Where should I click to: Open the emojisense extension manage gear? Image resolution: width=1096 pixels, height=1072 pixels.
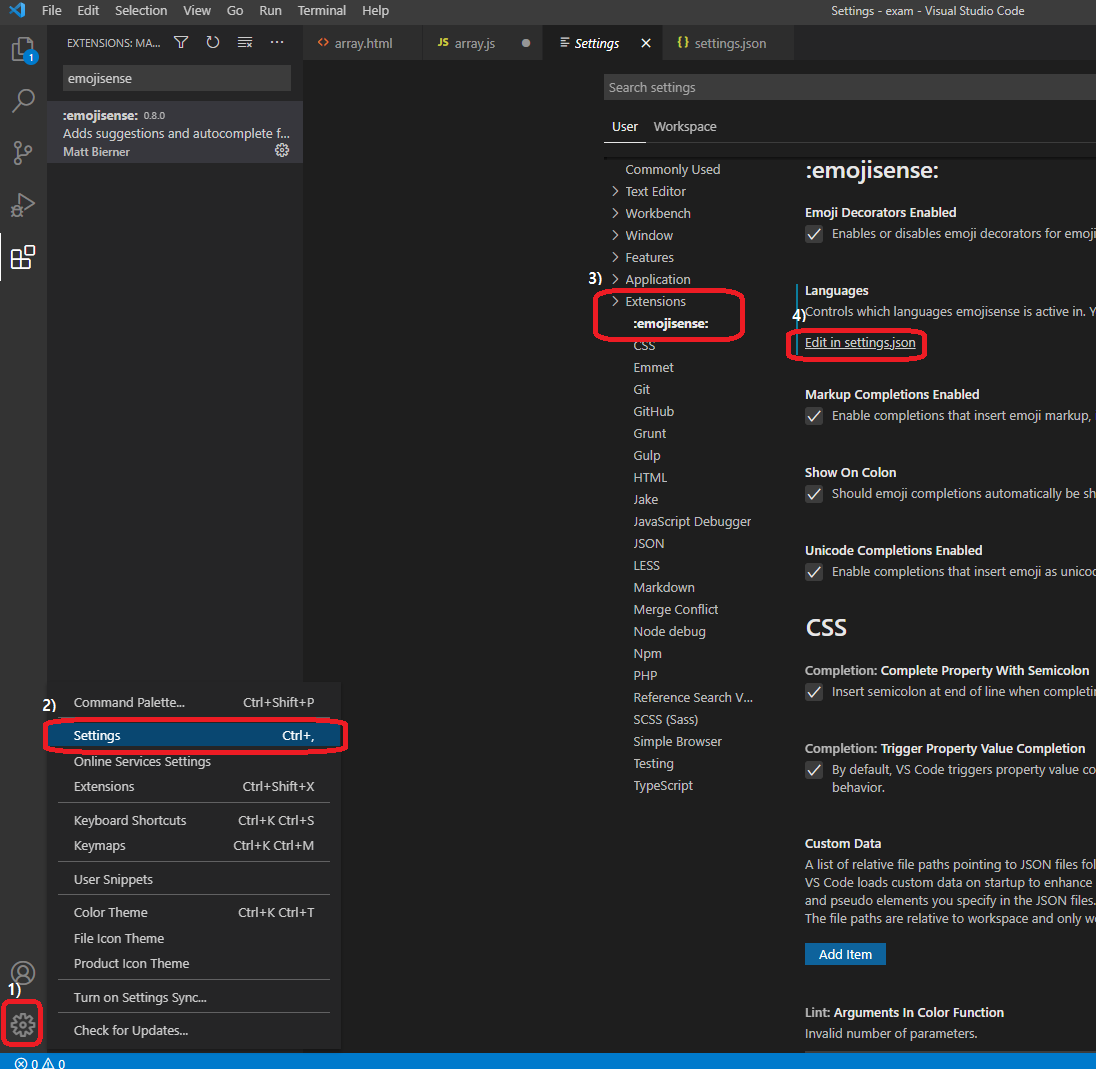pos(282,150)
